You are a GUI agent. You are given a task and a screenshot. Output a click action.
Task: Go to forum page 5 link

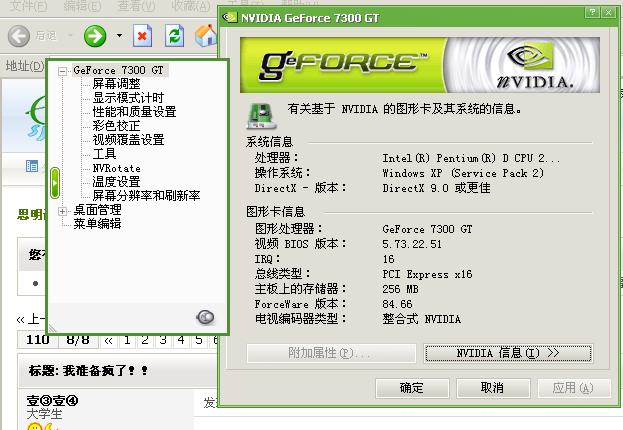tap(199, 341)
